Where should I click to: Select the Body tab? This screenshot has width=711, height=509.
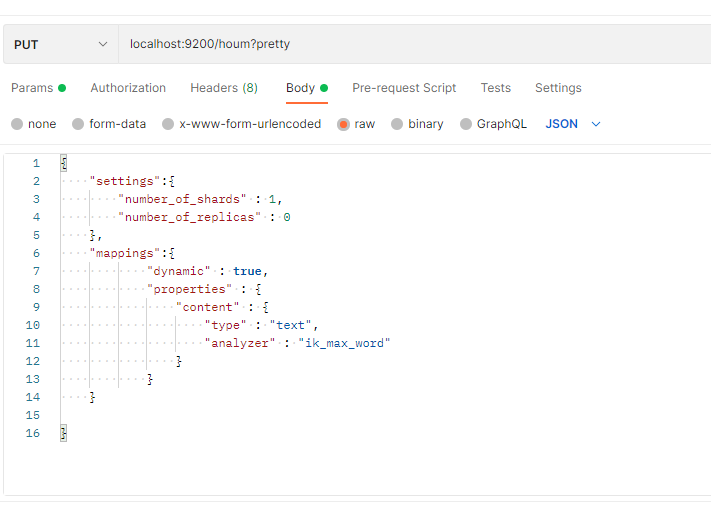300,88
